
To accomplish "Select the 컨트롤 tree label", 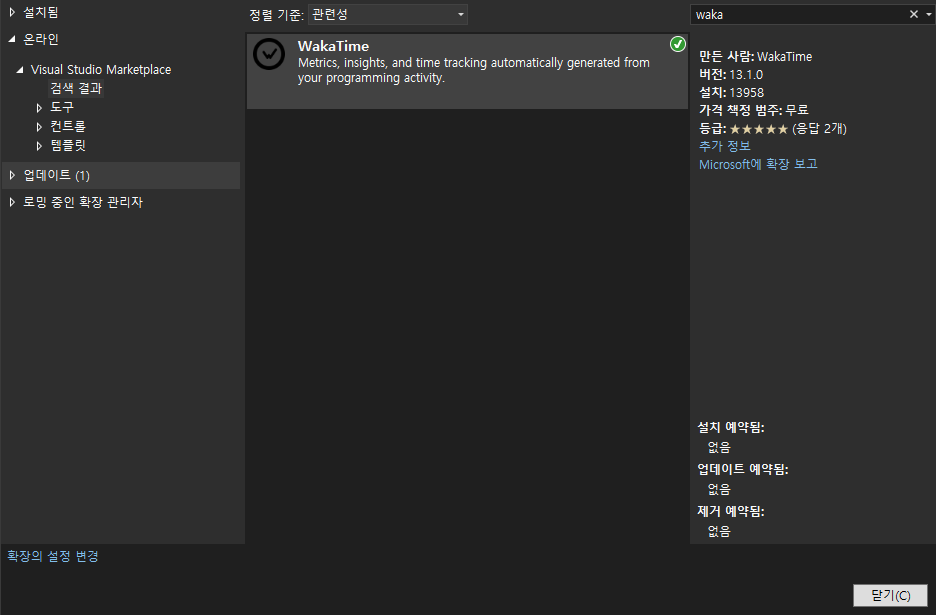I will [x=68, y=127].
